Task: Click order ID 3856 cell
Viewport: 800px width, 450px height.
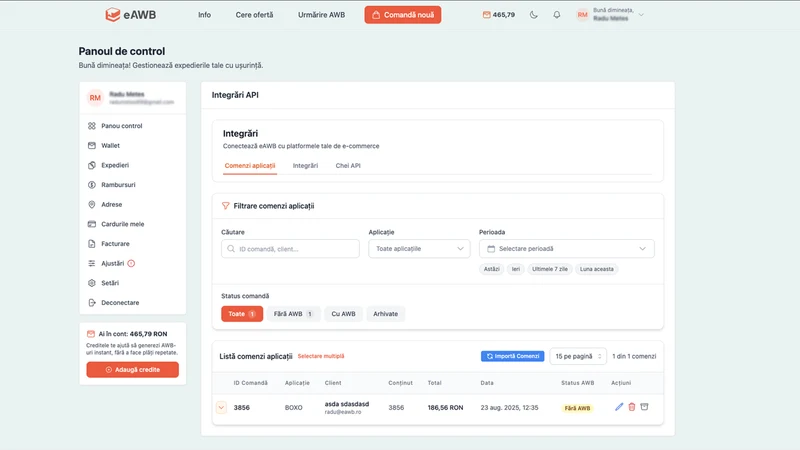Action: click(242, 408)
